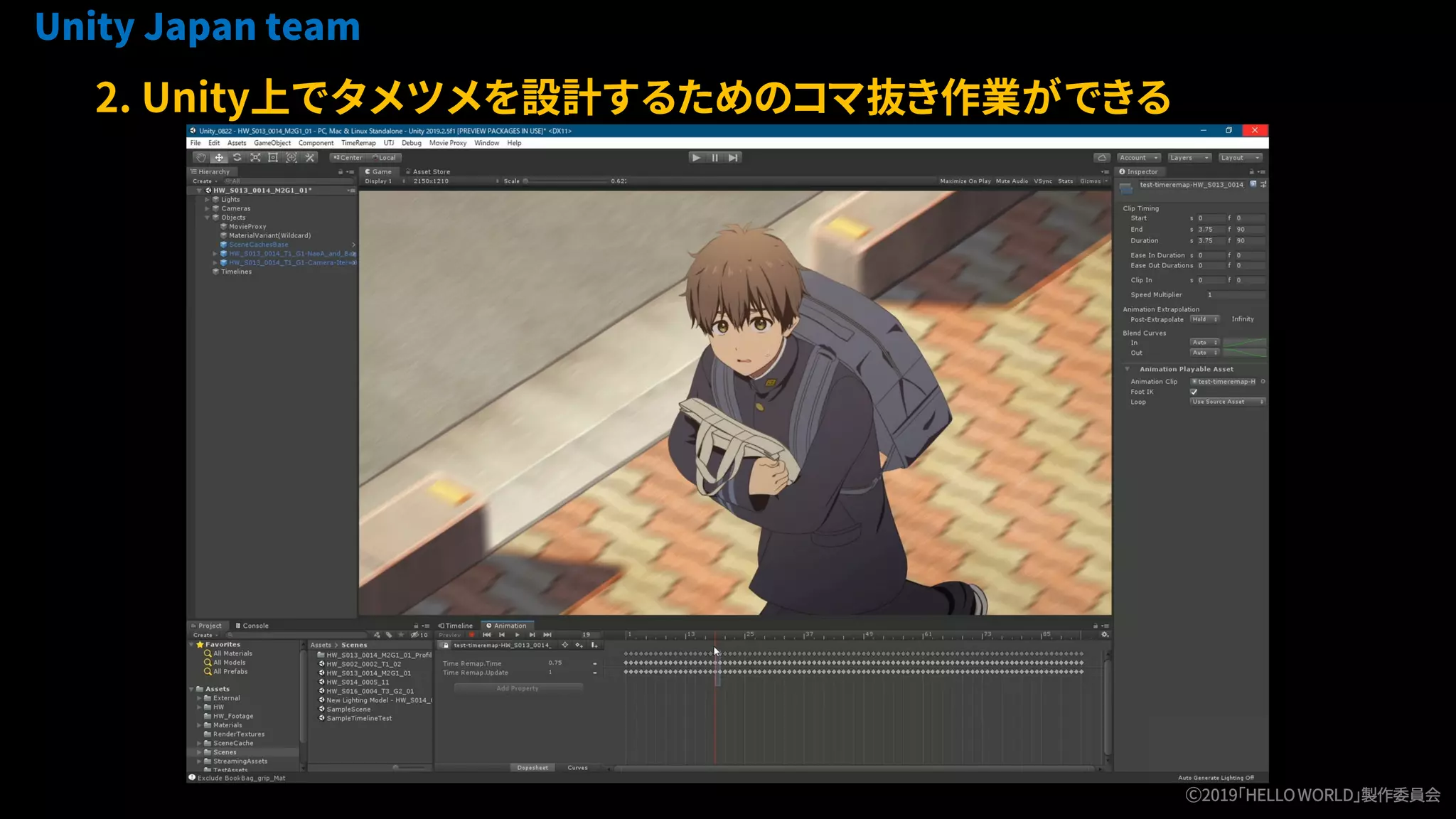Open the Hierarchy Create dropdown button
The width and height of the screenshot is (1456, 819).
click(205, 181)
